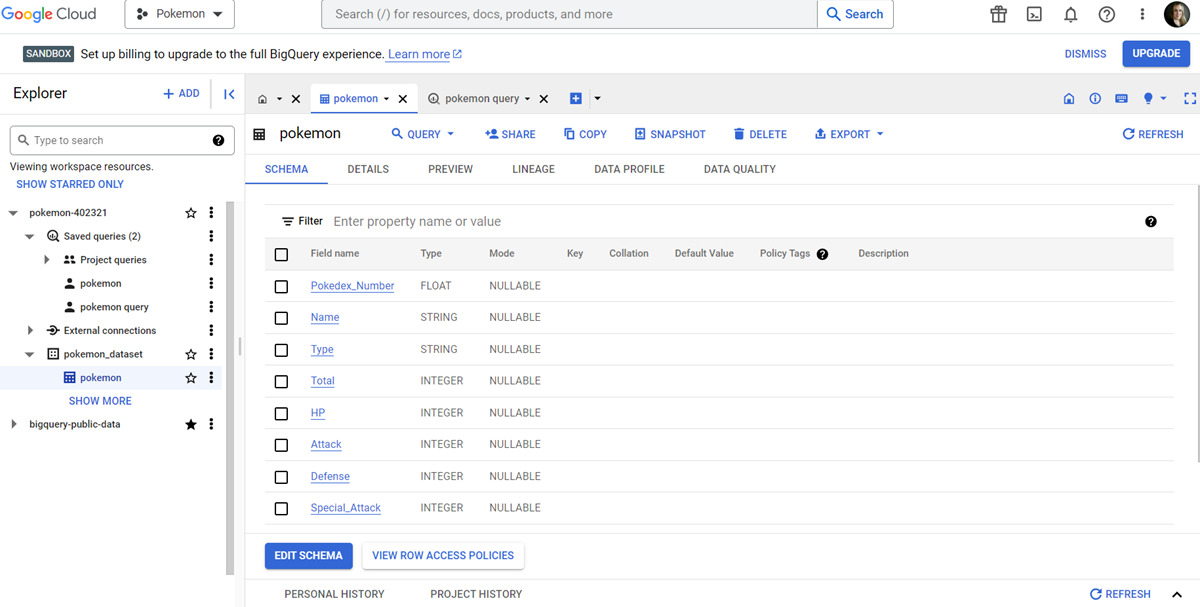
Task: Unstar bigquery-public-data project
Action: pyautogui.click(x=191, y=424)
